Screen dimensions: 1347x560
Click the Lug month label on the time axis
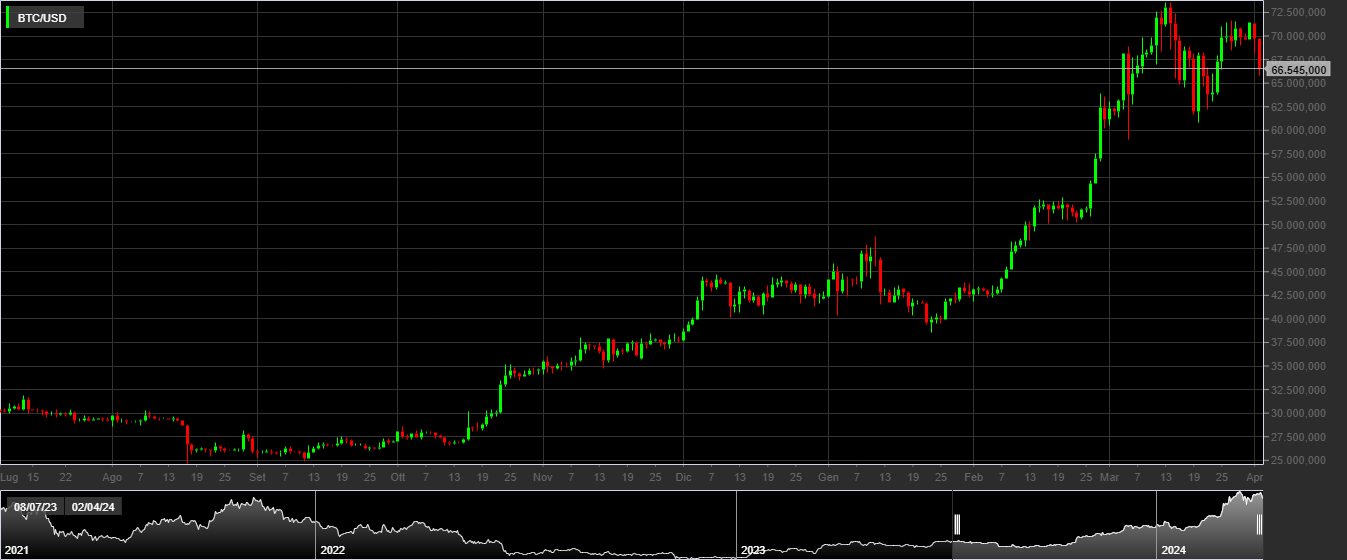[10, 477]
